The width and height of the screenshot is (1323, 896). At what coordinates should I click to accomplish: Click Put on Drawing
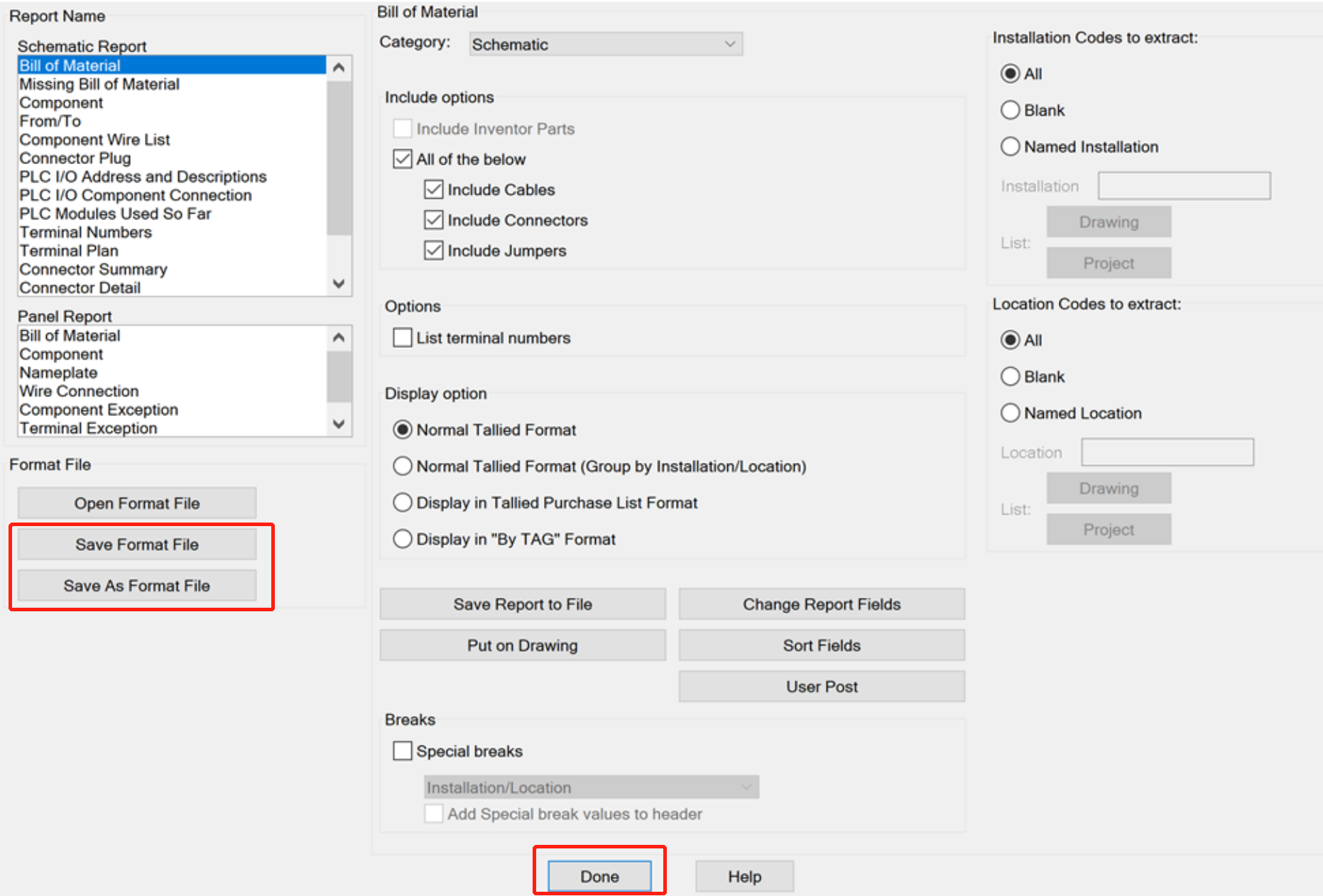click(x=523, y=645)
